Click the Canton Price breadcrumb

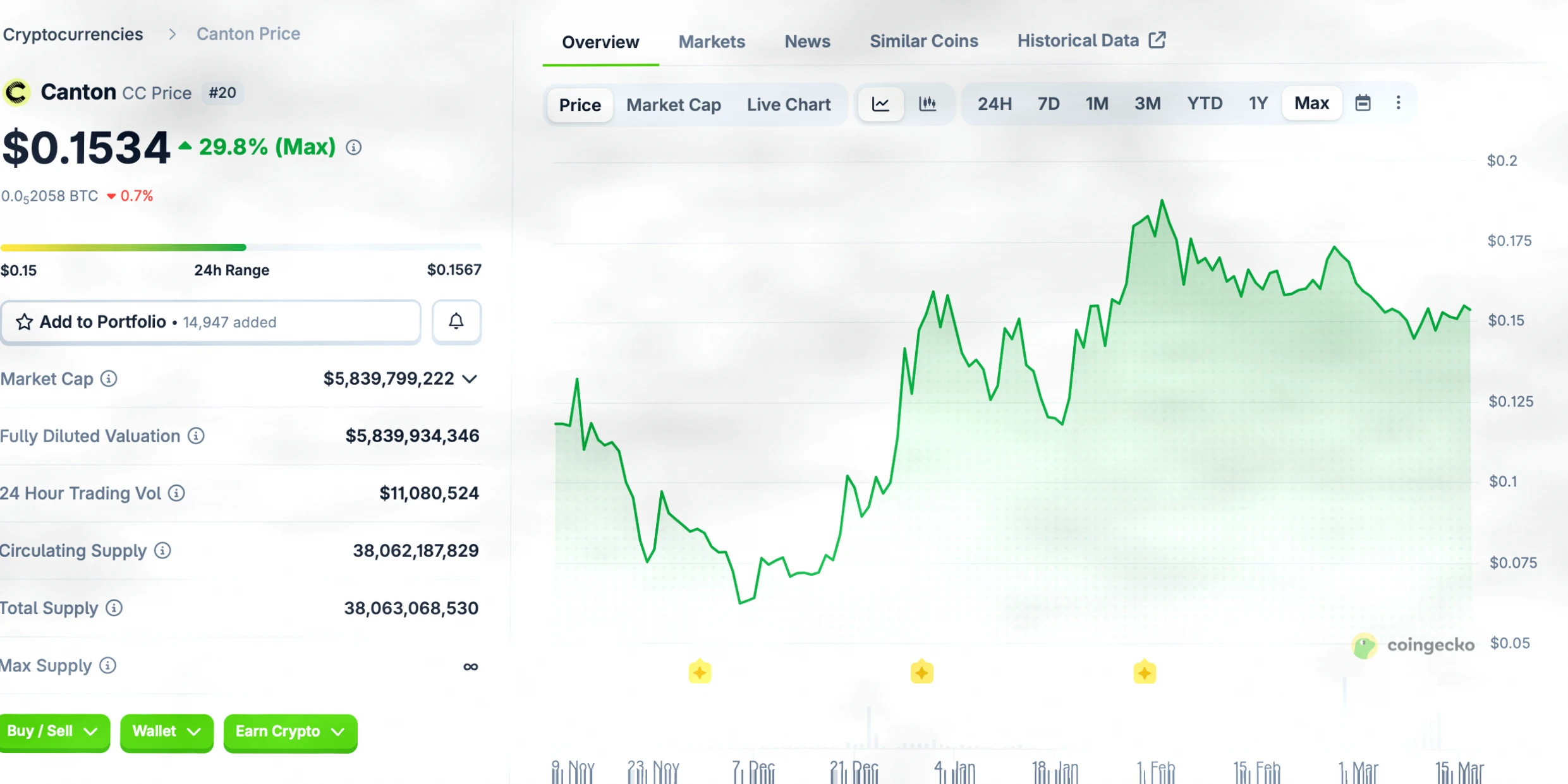[x=248, y=33]
